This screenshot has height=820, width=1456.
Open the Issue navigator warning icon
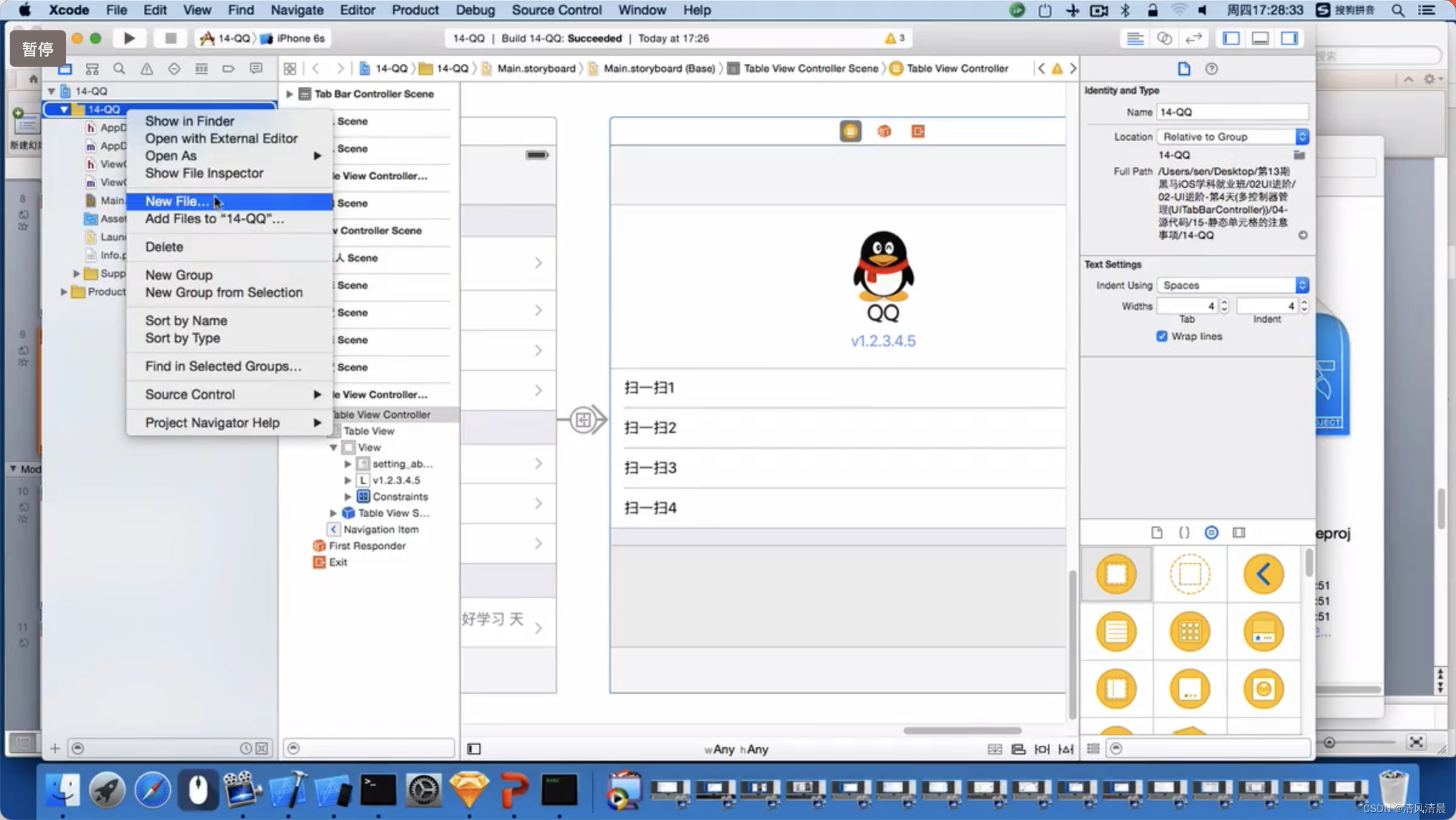click(x=147, y=69)
